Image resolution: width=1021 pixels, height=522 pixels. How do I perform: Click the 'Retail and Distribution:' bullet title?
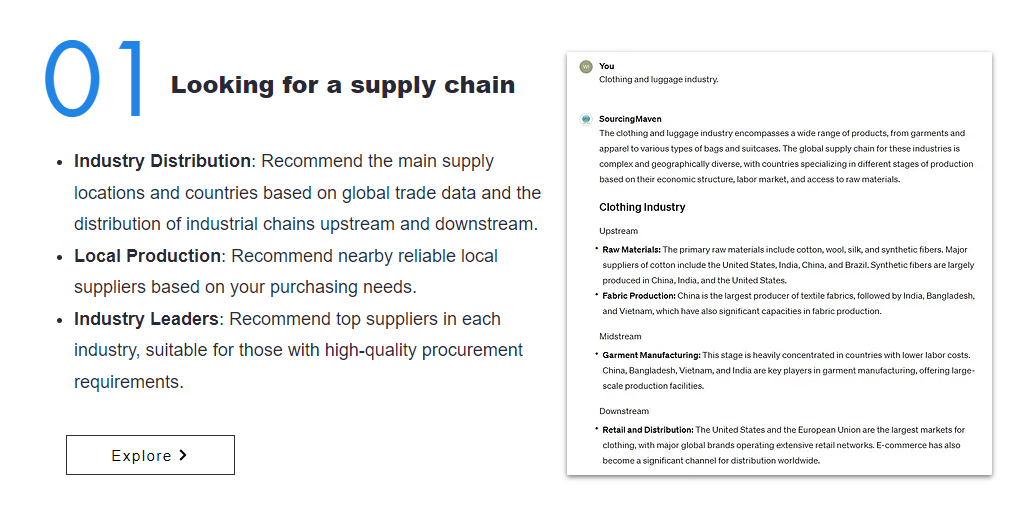647,430
